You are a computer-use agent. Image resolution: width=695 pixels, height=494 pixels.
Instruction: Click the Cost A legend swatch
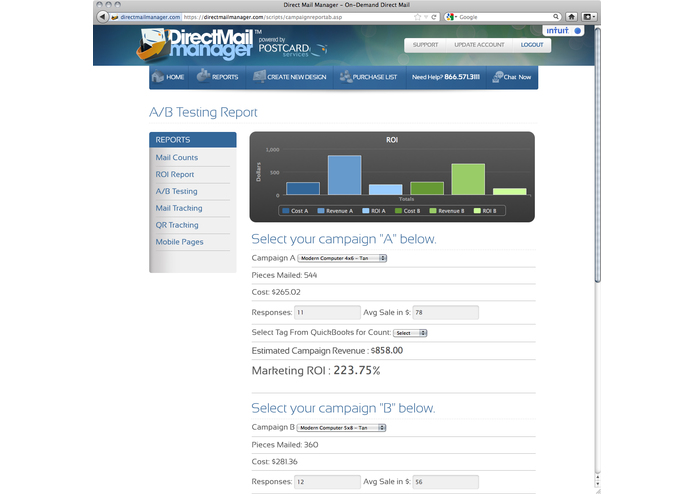tap(286, 211)
